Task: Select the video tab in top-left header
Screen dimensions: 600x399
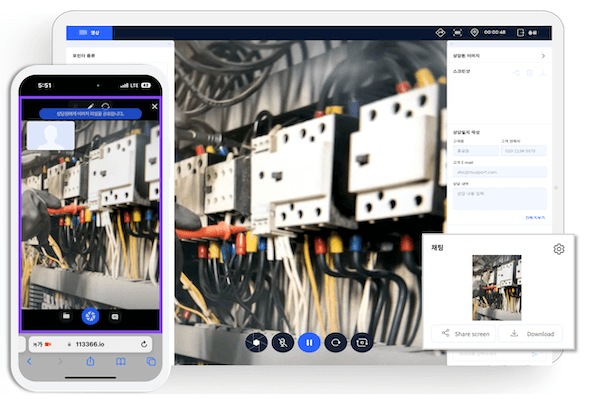Action: 89,33
